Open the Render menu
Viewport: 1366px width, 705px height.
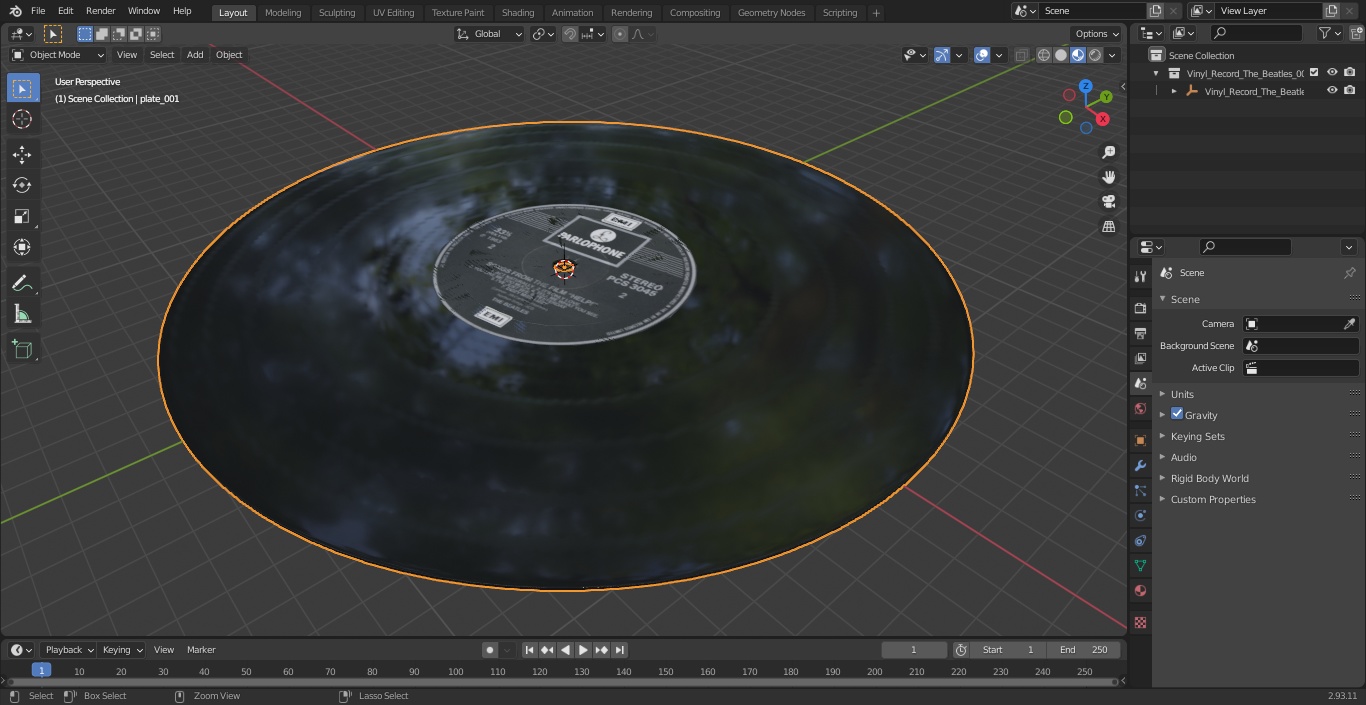coord(100,11)
